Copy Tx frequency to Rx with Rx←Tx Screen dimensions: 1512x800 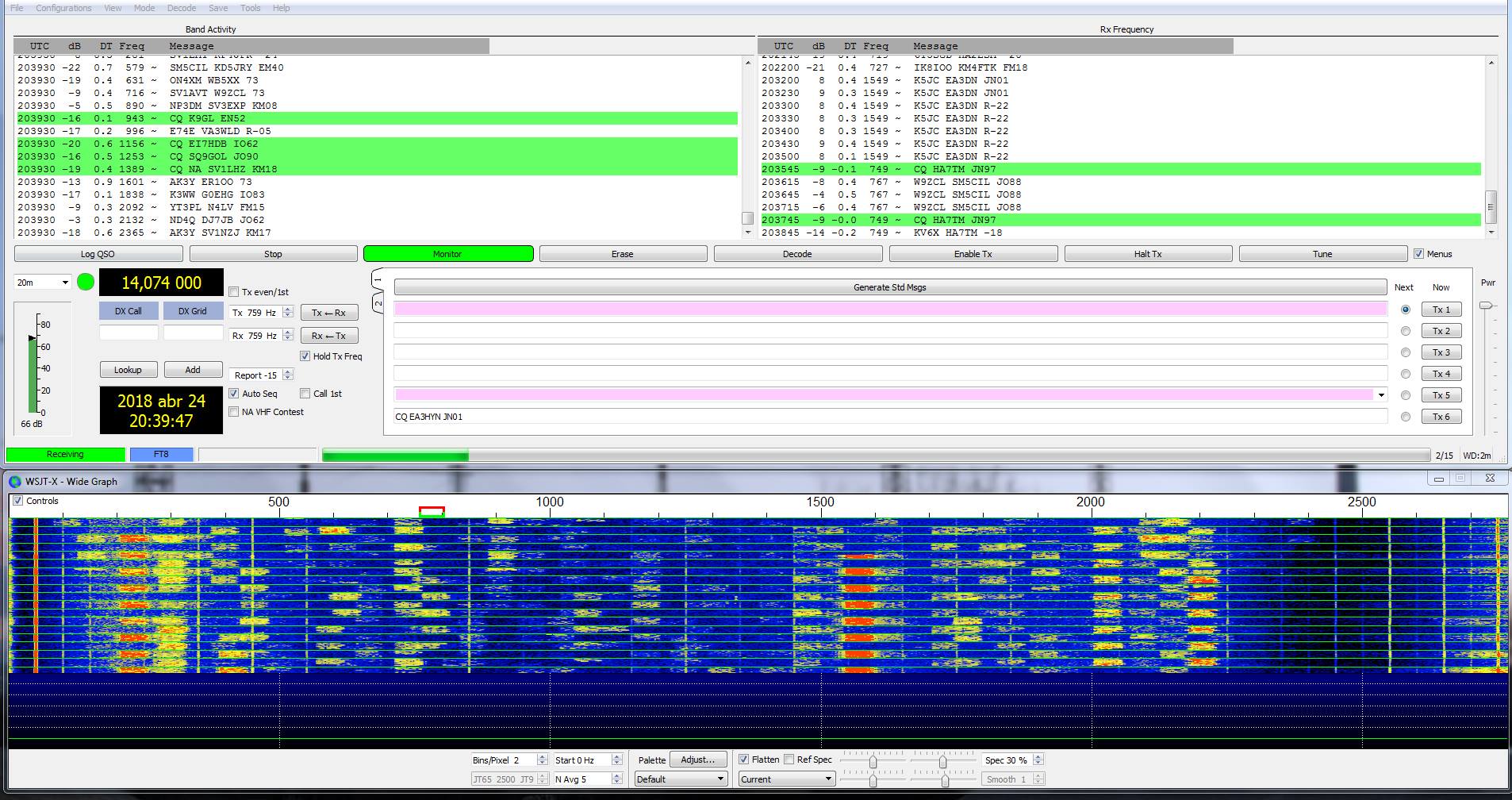pos(328,336)
